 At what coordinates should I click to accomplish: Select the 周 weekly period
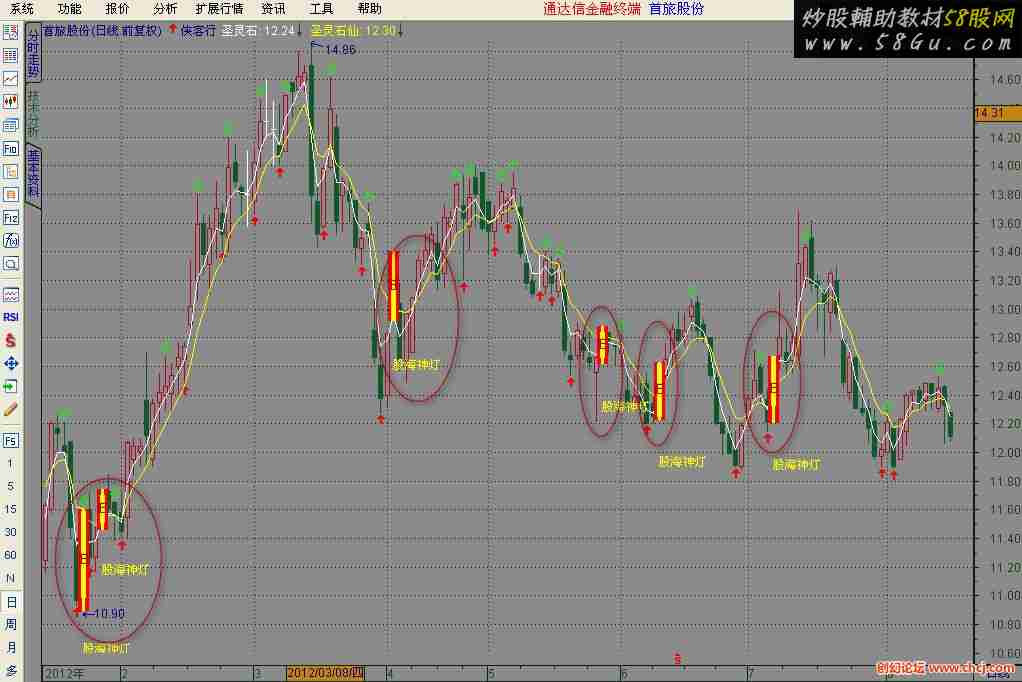click(11, 625)
